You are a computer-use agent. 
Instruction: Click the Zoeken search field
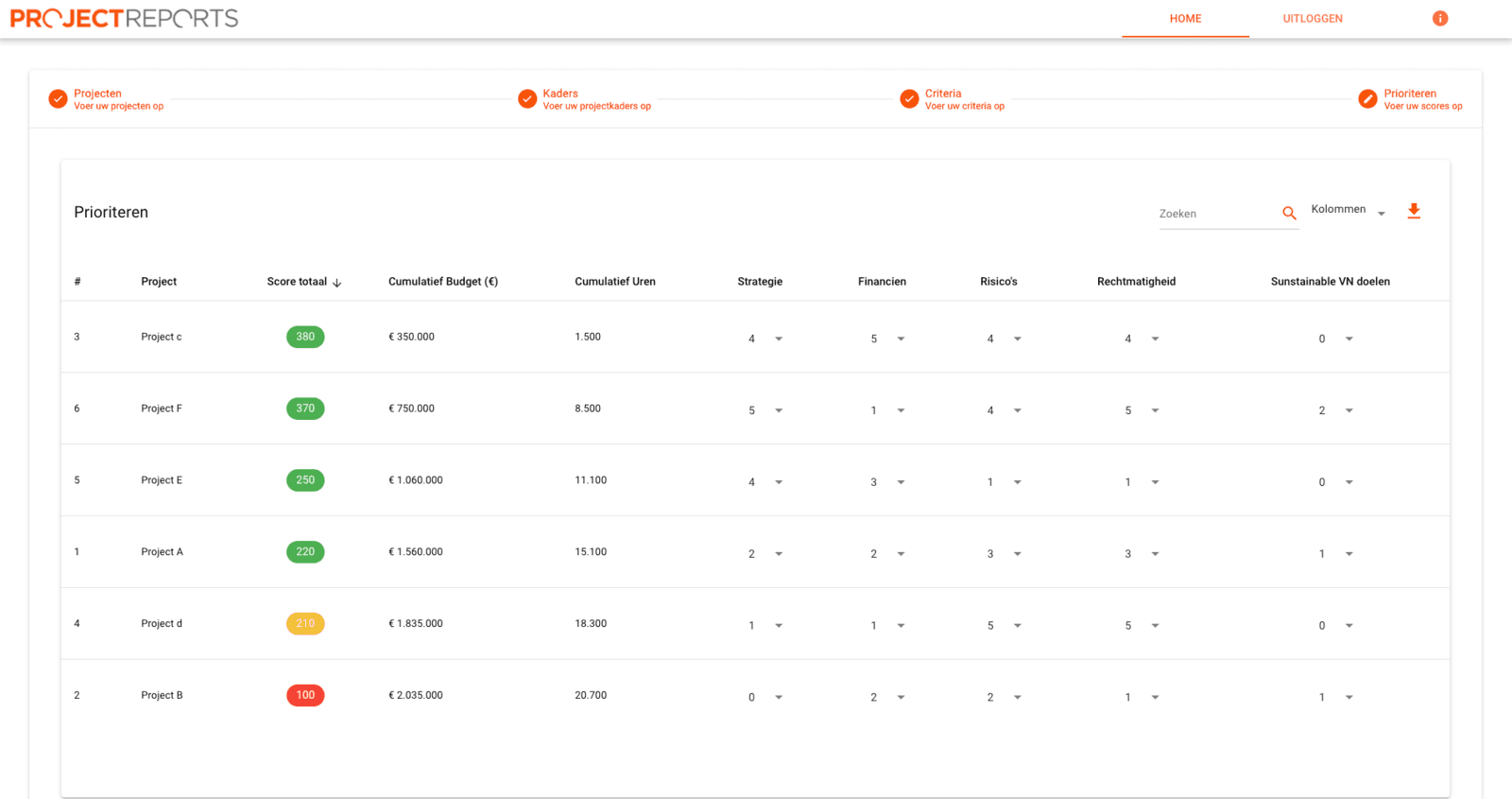[1217, 214]
